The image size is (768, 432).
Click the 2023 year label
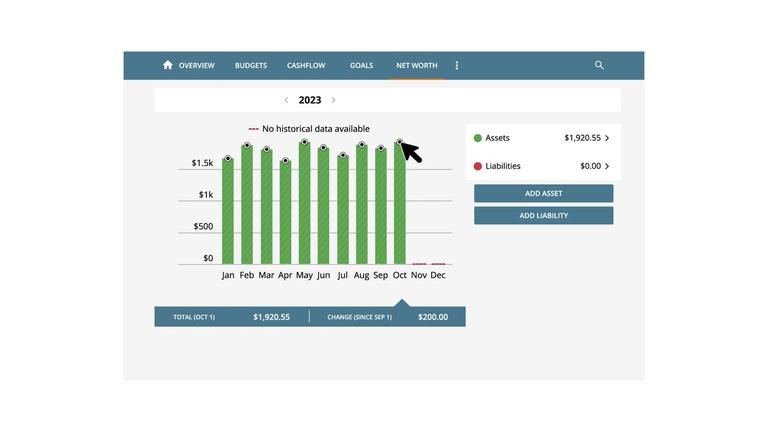click(310, 100)
